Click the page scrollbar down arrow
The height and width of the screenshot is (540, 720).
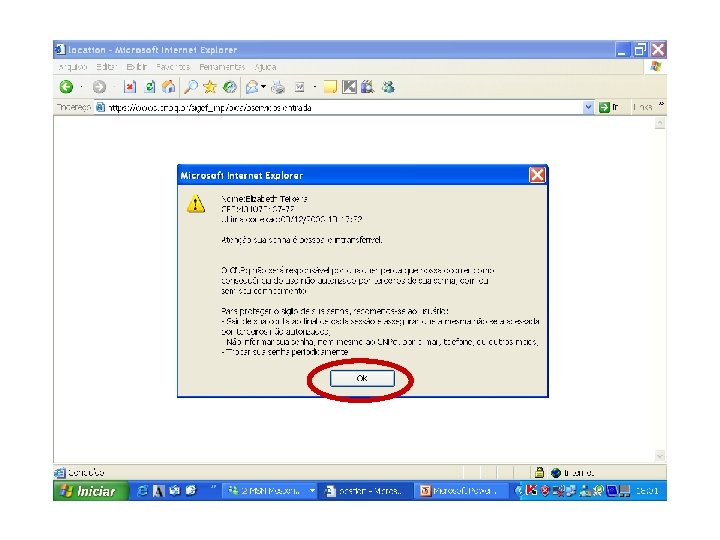(660, 456)
